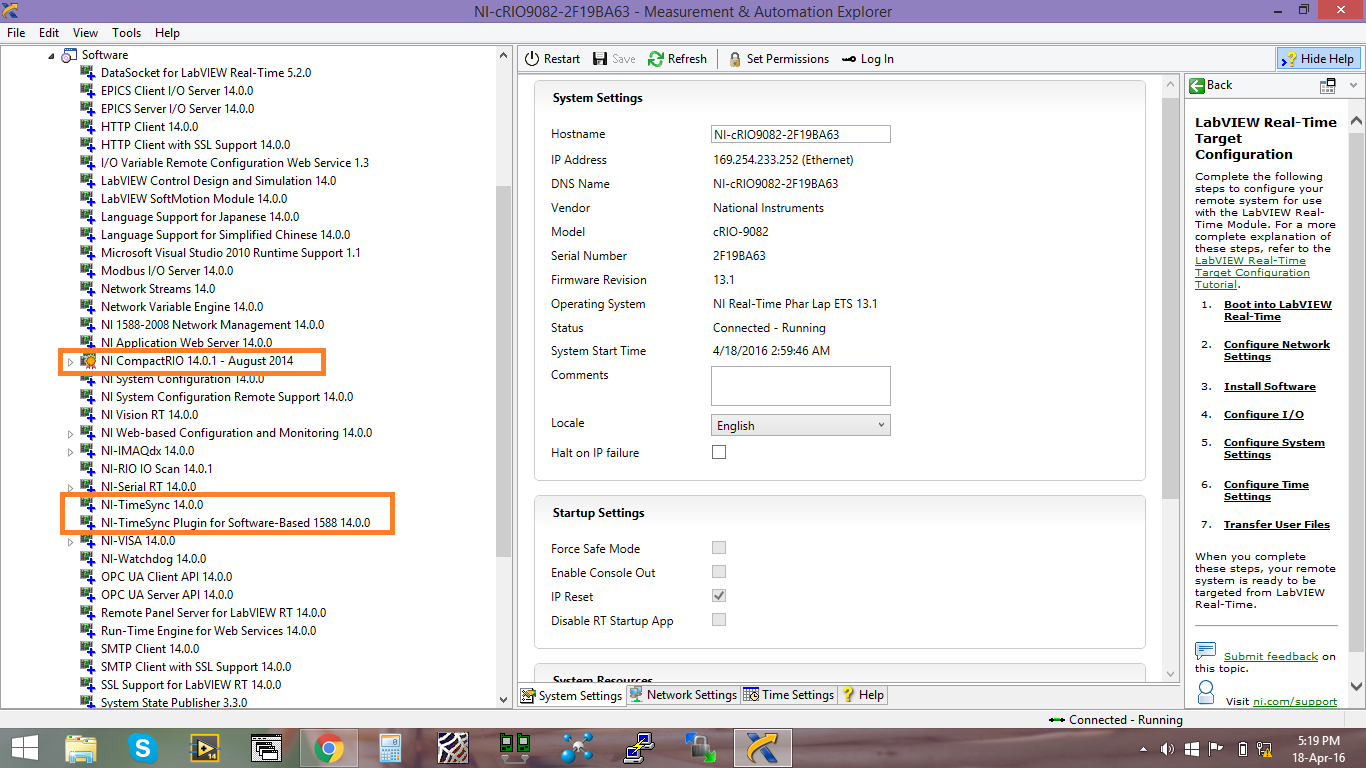Click the Windows Start button
The width and height of the screenshot is (1366, 768).
[24, 747]
